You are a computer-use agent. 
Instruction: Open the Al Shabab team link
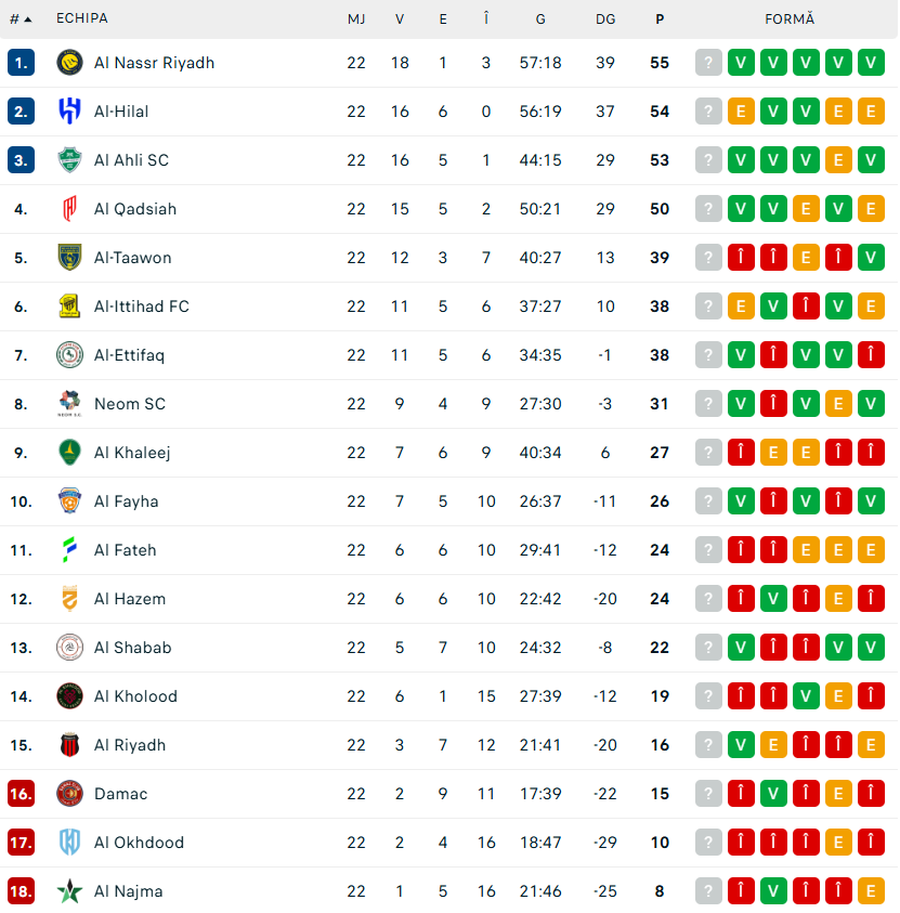(x=133, y=647)
